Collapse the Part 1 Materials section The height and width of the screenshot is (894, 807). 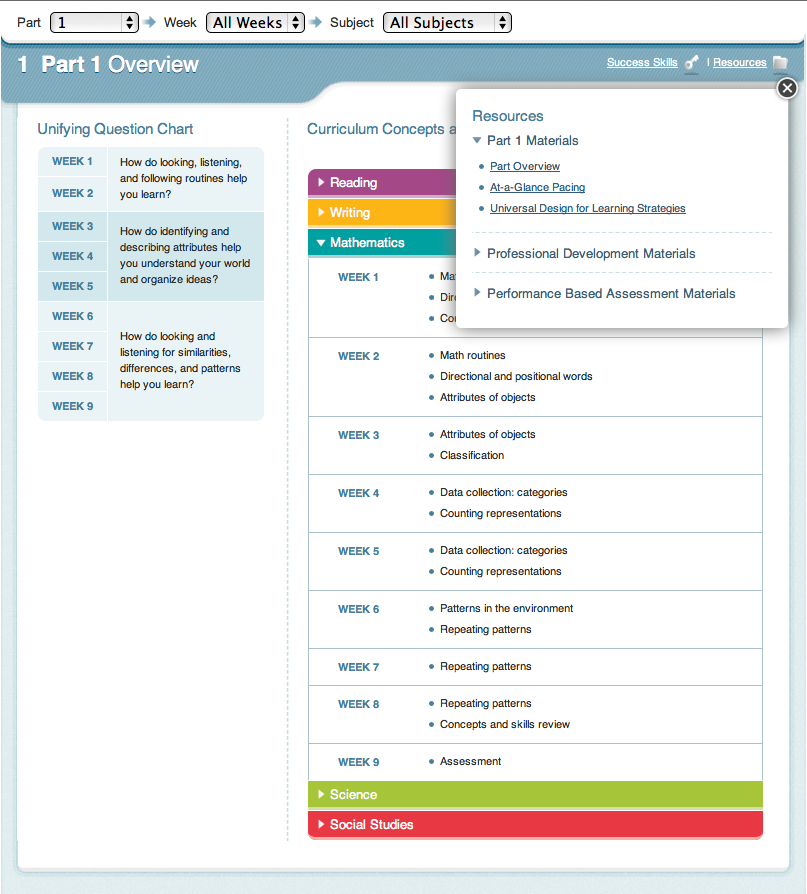(525, 140)
